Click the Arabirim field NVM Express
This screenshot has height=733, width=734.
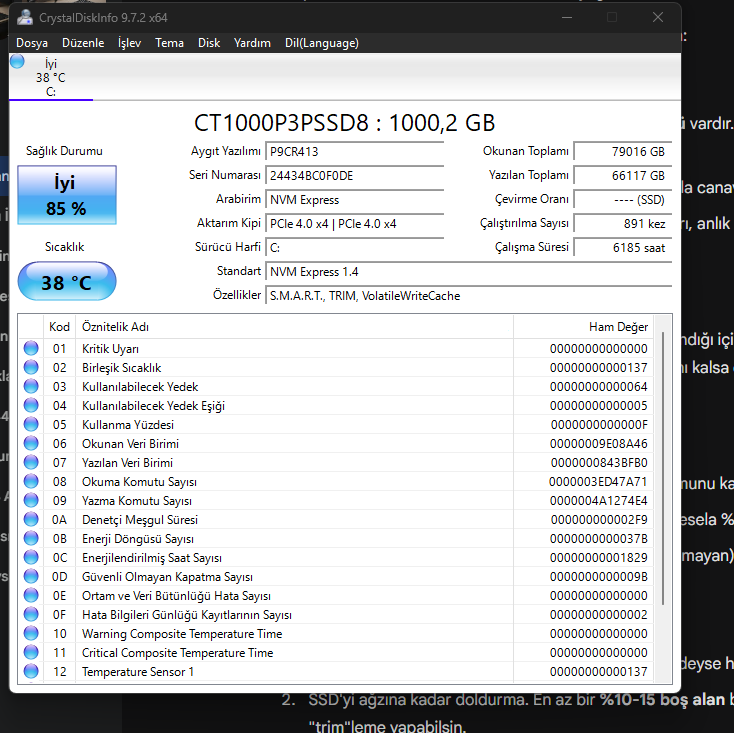pos(354,200)
